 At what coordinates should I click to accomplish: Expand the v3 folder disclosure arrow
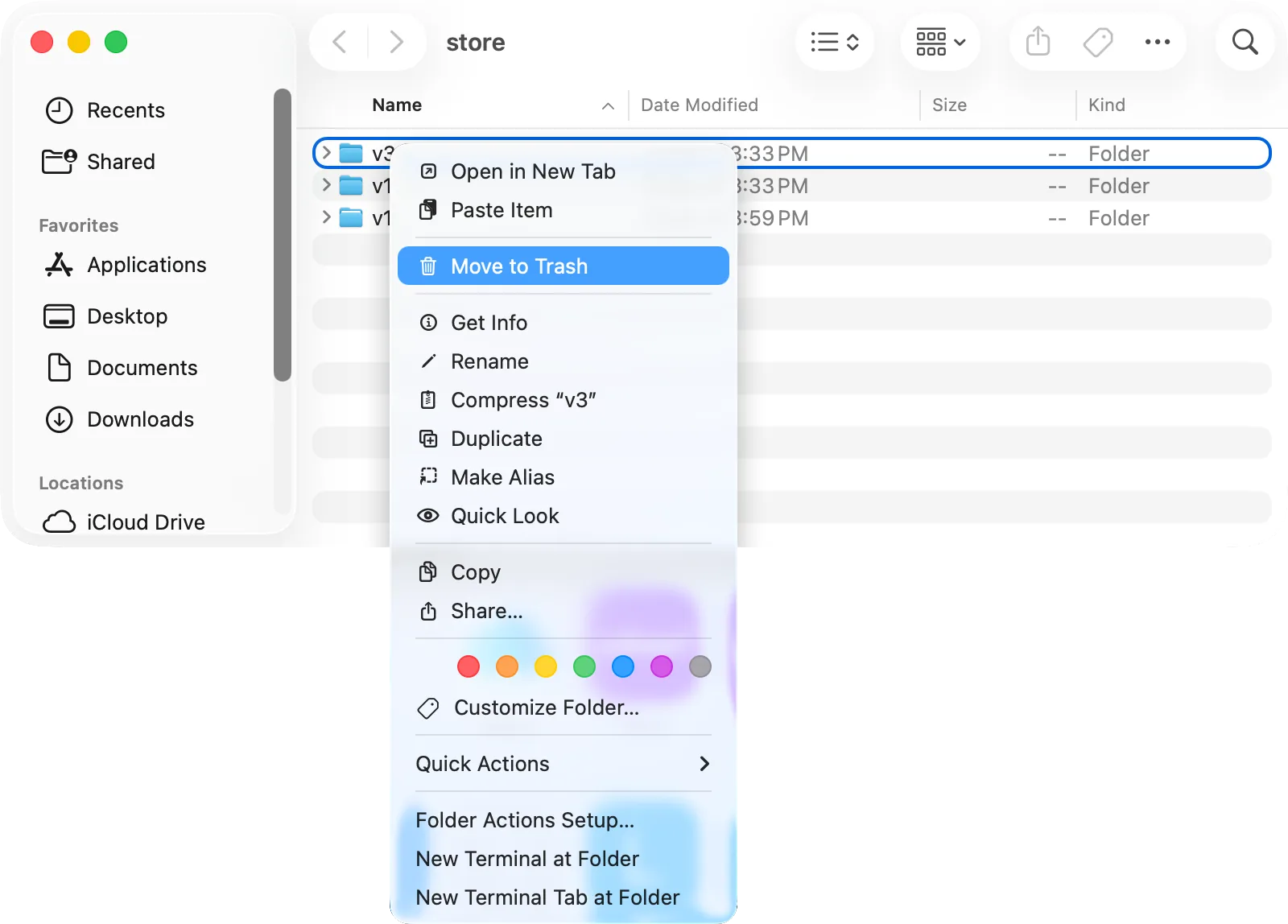tap(326, 153)
